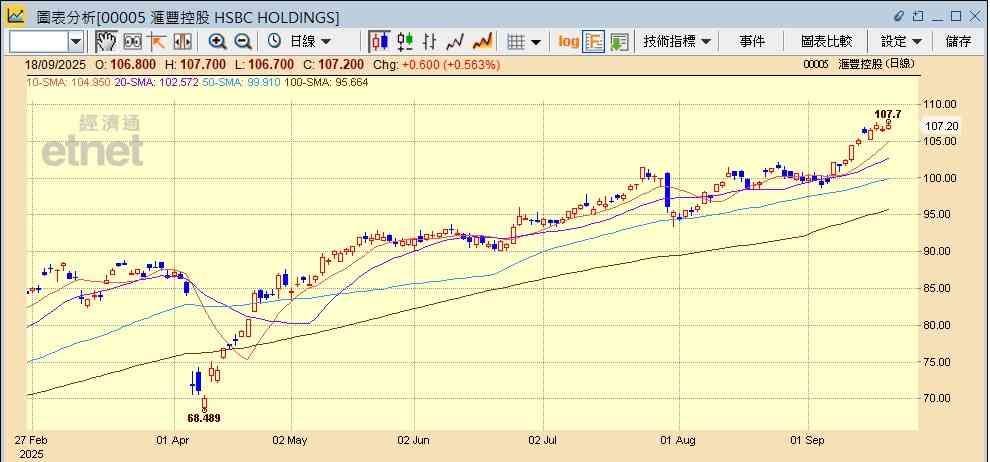This screenshot has height=462, width=990.
Task: Switch to line chart type
Action: (x=455, y=42)
